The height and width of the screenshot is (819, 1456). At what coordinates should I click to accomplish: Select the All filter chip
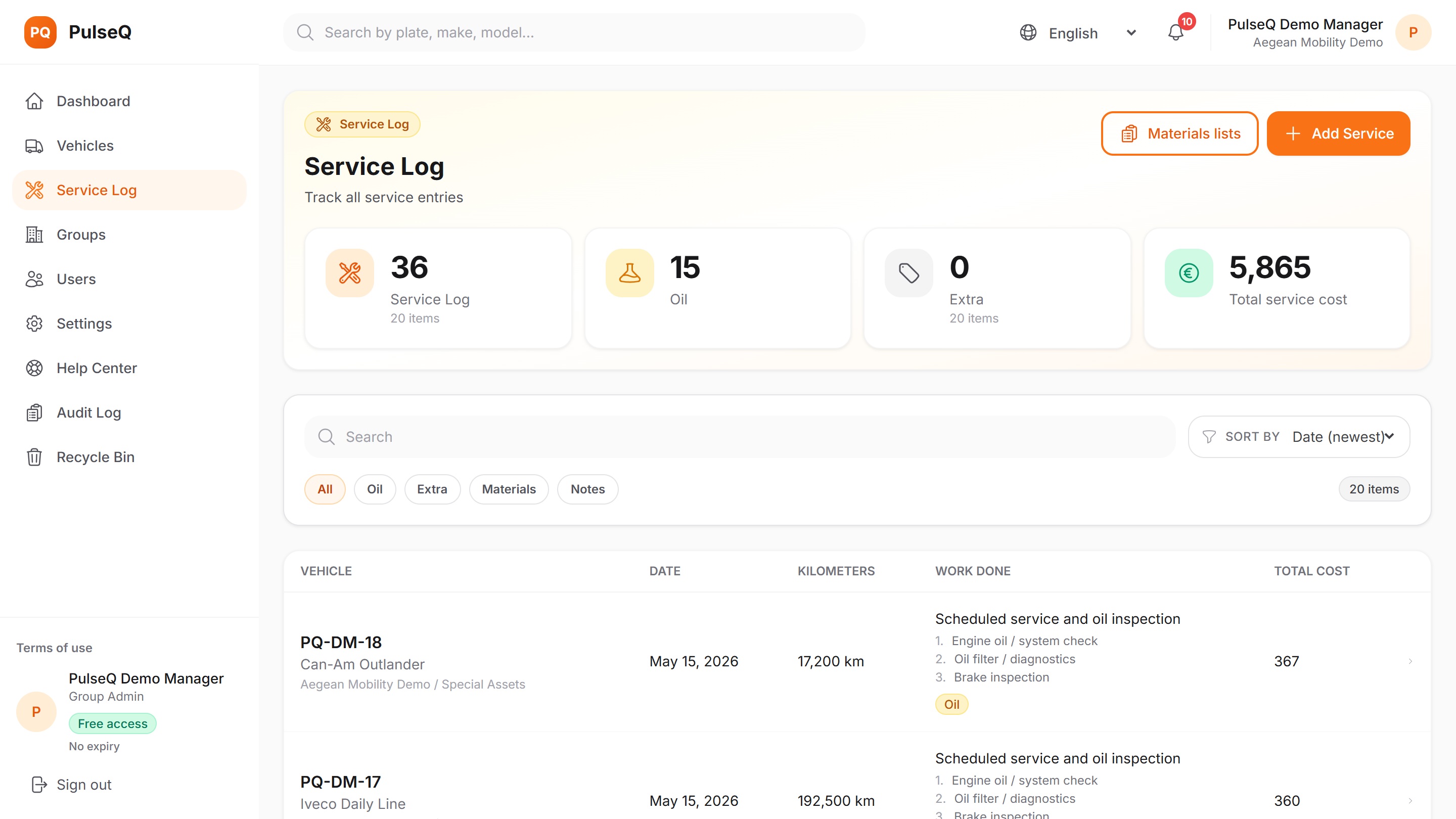325,489
